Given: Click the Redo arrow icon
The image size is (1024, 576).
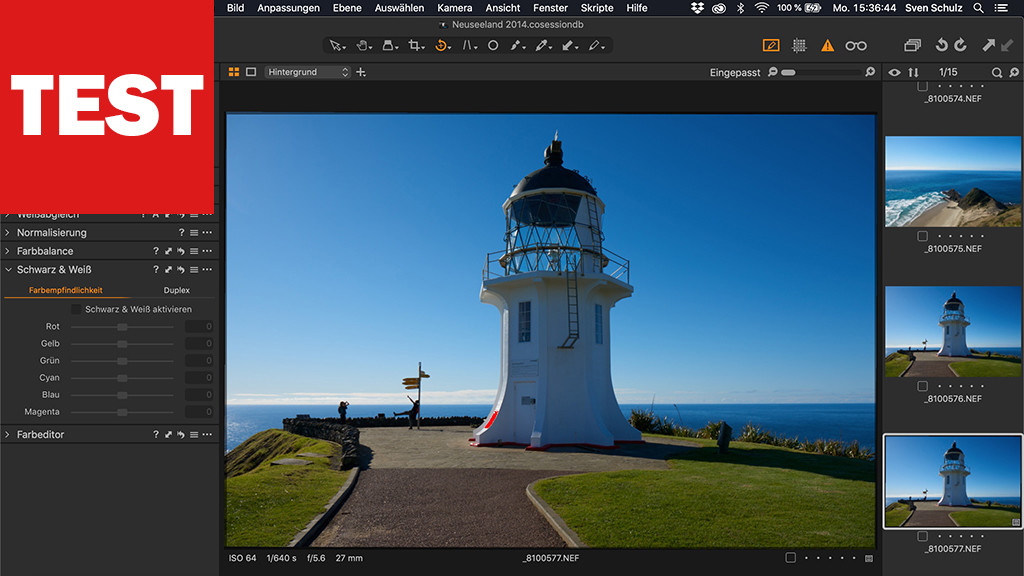Looking at the screenshot, I should point(961,45).
